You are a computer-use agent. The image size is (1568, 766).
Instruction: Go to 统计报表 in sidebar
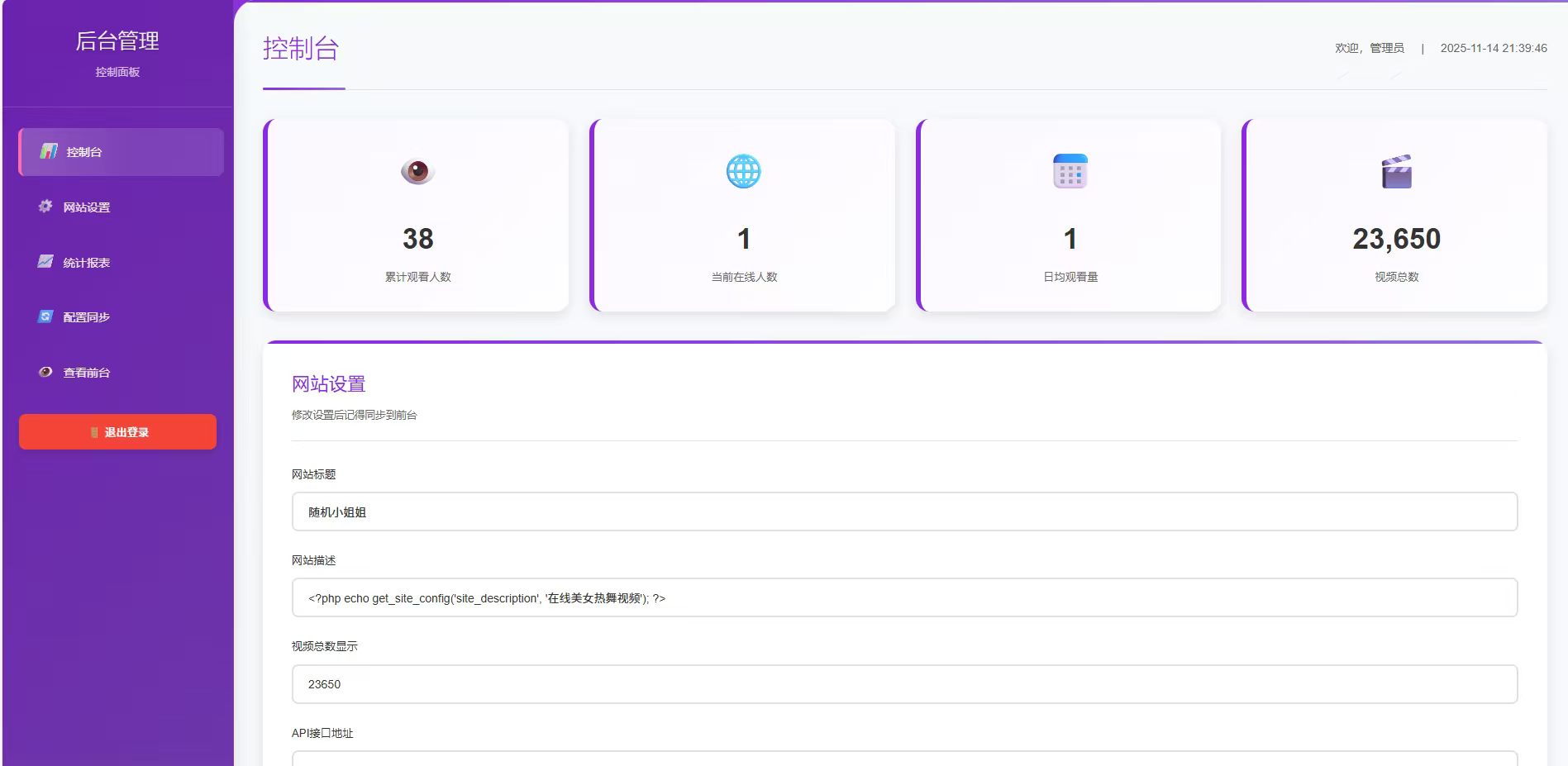click(87, 263)
